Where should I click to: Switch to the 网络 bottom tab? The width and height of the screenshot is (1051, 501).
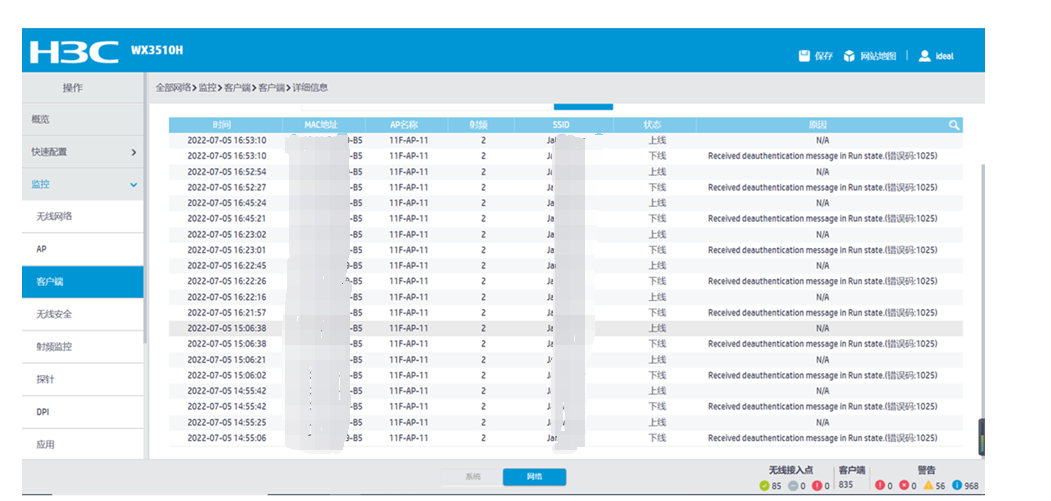point(534,477)
